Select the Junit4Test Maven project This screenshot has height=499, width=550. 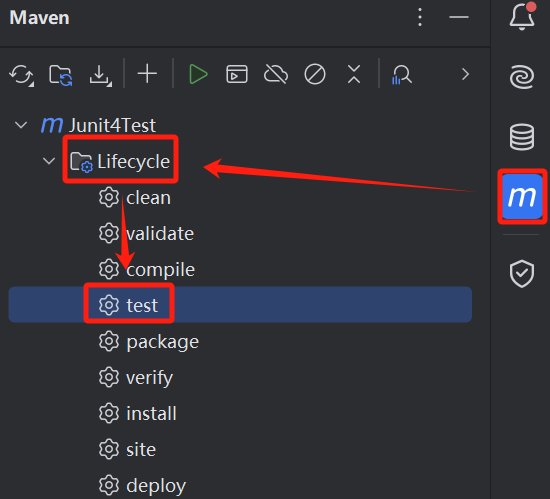[112, 125]
